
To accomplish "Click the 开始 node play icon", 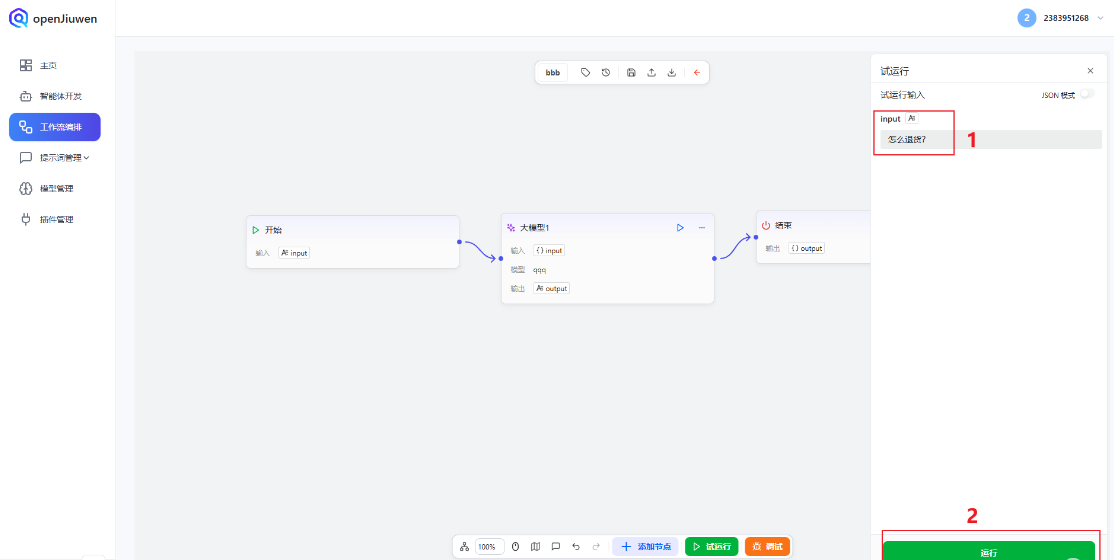I will click(256, 230).
